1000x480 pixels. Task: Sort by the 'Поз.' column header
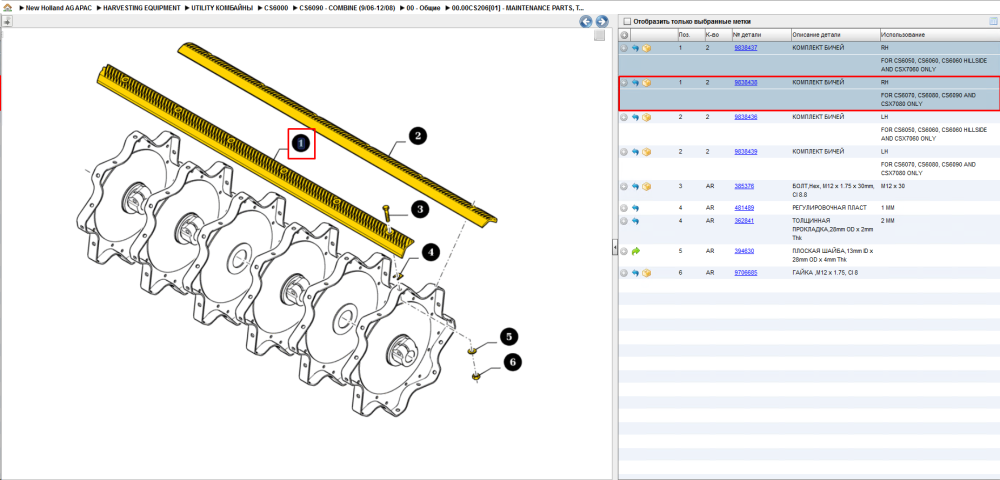[690, 34]
